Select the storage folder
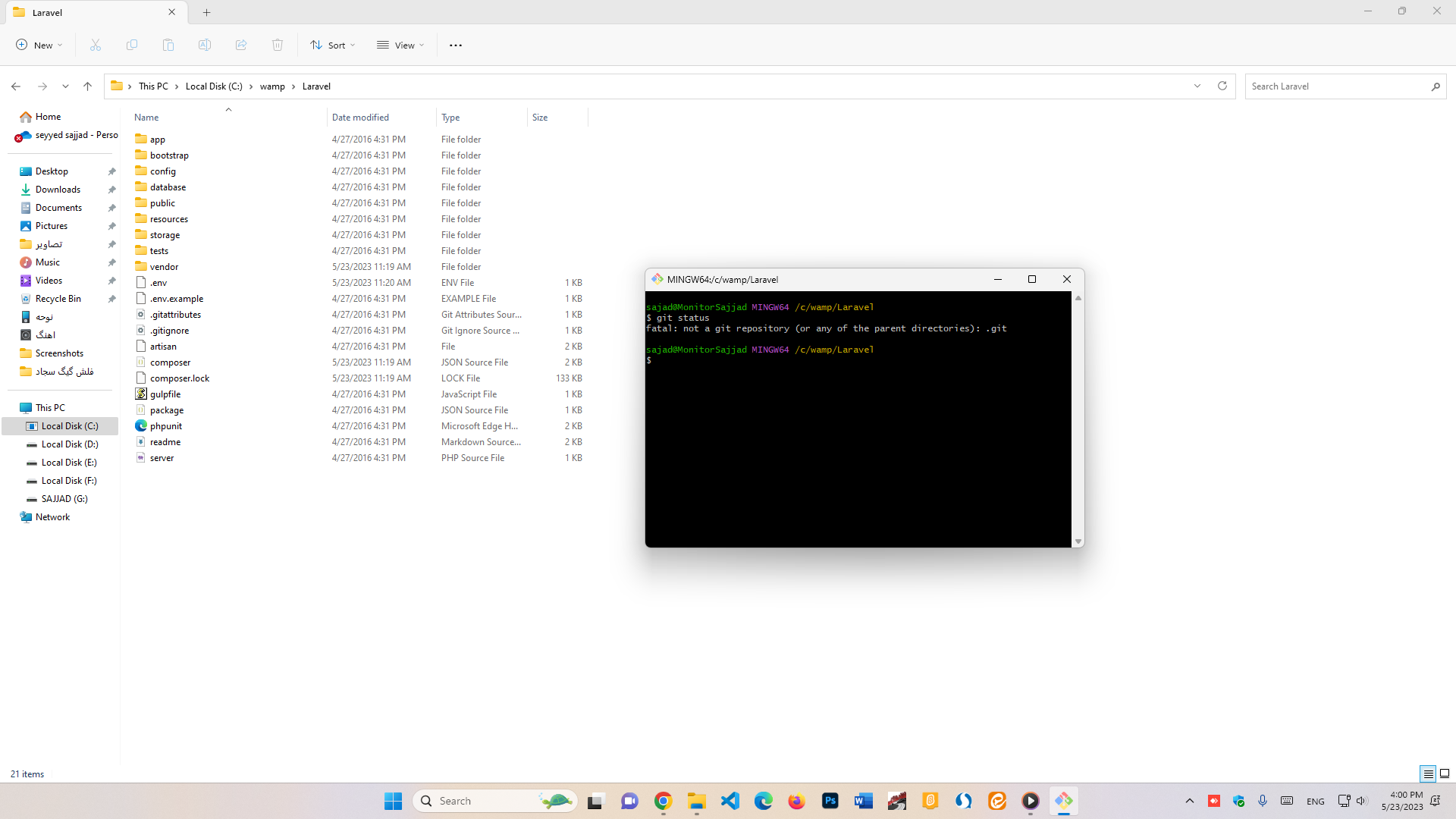1456x819 pixels. [165, 235]
